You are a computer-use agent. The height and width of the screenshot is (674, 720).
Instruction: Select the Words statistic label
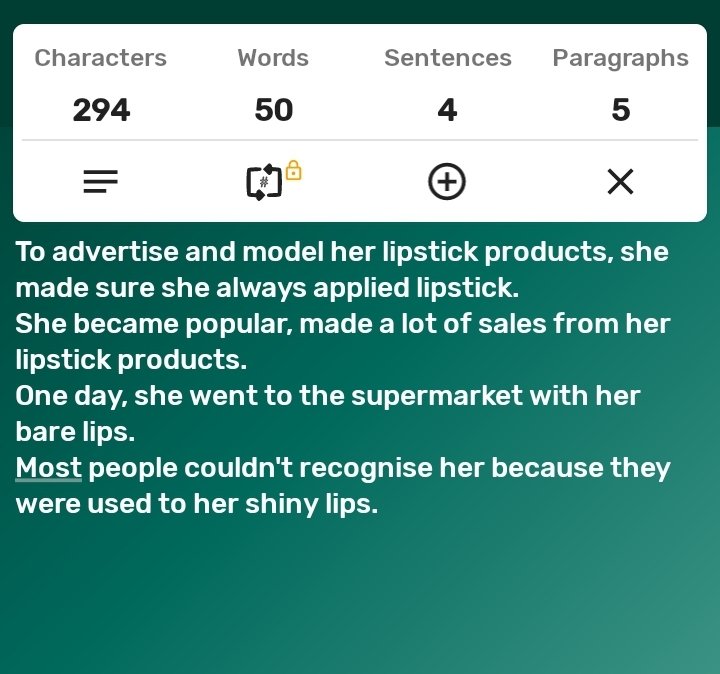pyautogui.click(x=273, y=58)
